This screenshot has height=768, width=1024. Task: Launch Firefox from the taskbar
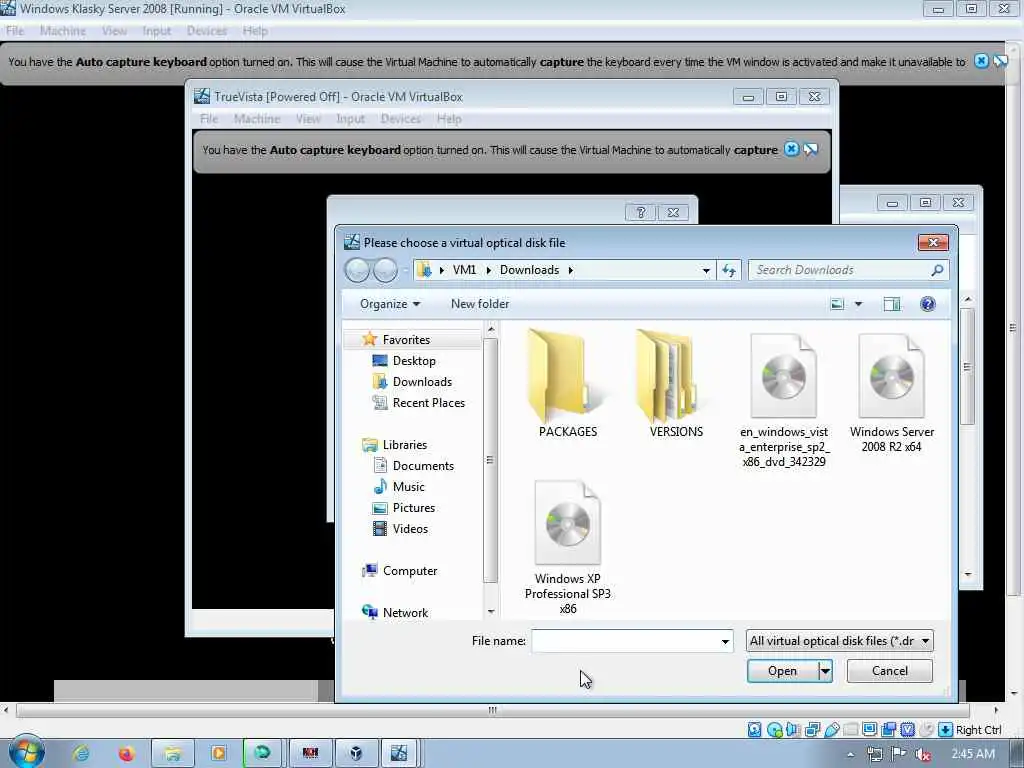point(126,753)
